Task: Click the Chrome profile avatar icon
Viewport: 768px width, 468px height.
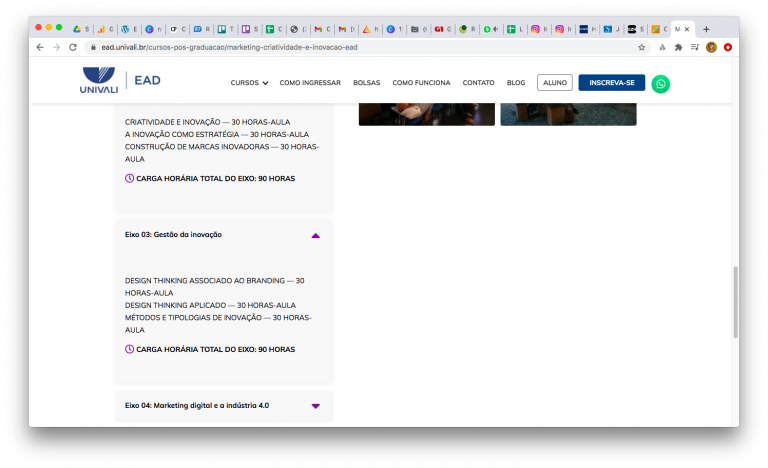Action: (711, 47)
